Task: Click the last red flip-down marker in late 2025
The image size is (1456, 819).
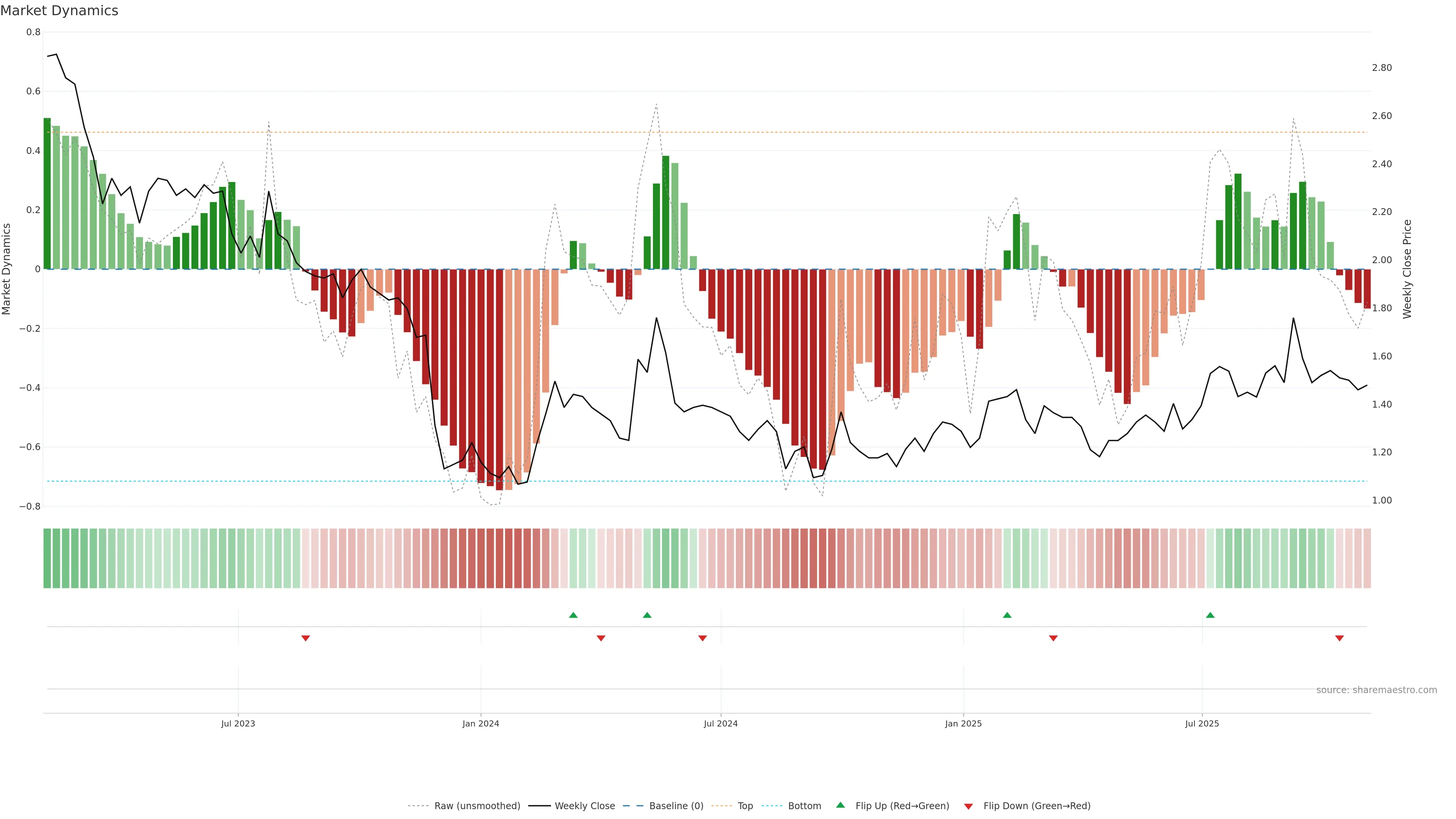Action: [1340, 638]
